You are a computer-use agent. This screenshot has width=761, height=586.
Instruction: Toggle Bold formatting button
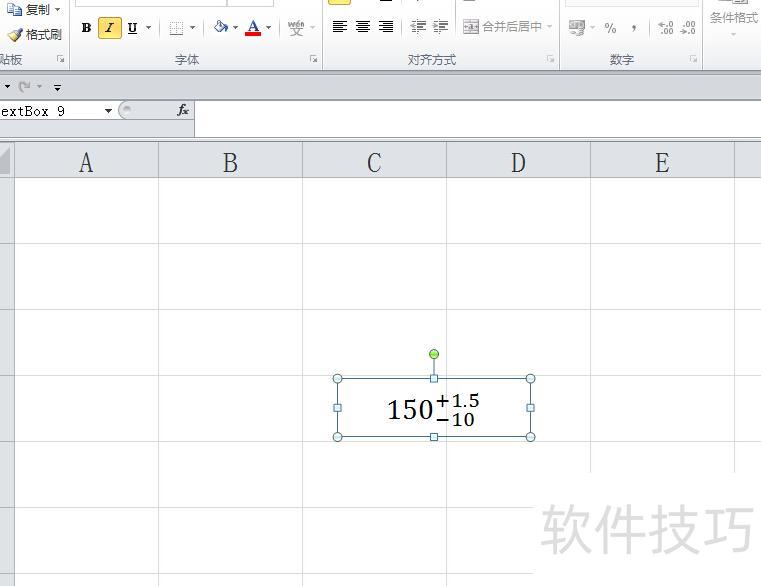pyautogui.click(x=86, y=28)
